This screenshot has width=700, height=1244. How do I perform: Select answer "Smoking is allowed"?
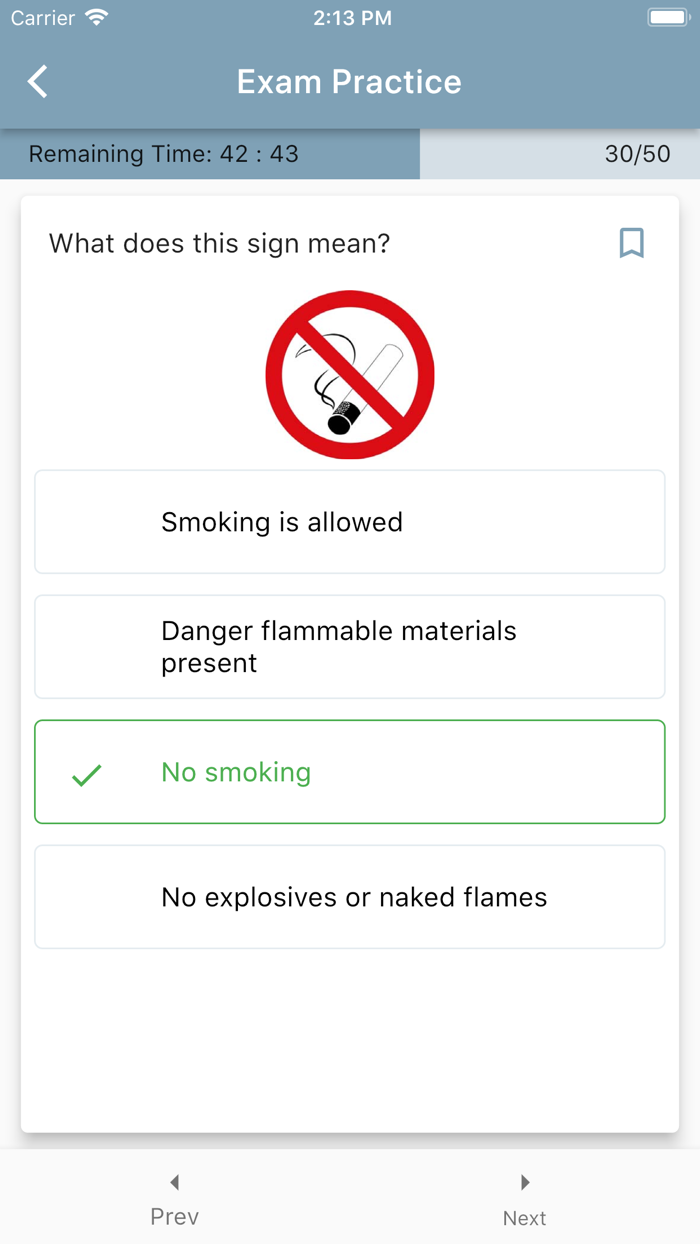tap(350, 522)
